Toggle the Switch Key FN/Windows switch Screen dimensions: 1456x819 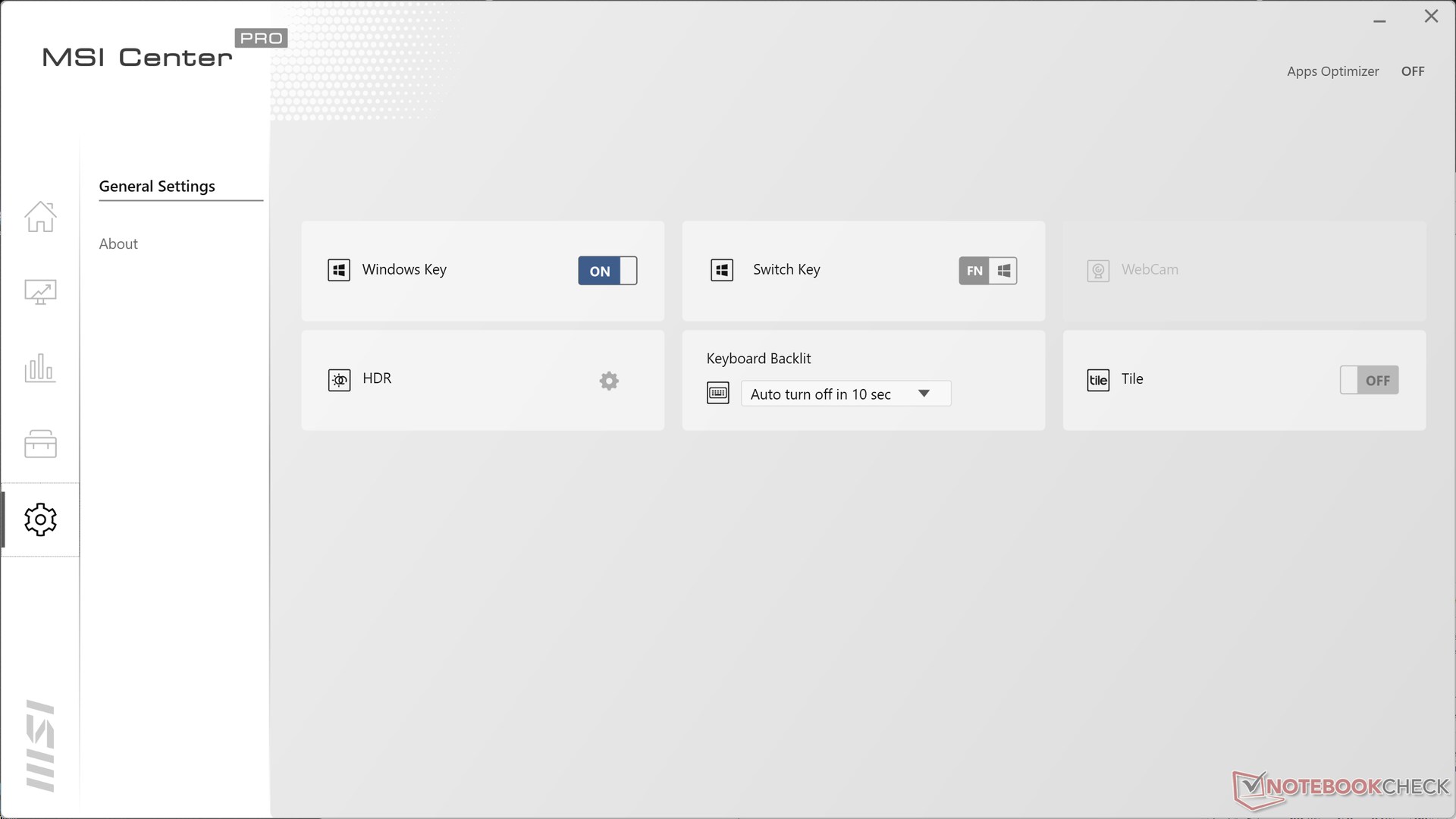pos(988,271)
